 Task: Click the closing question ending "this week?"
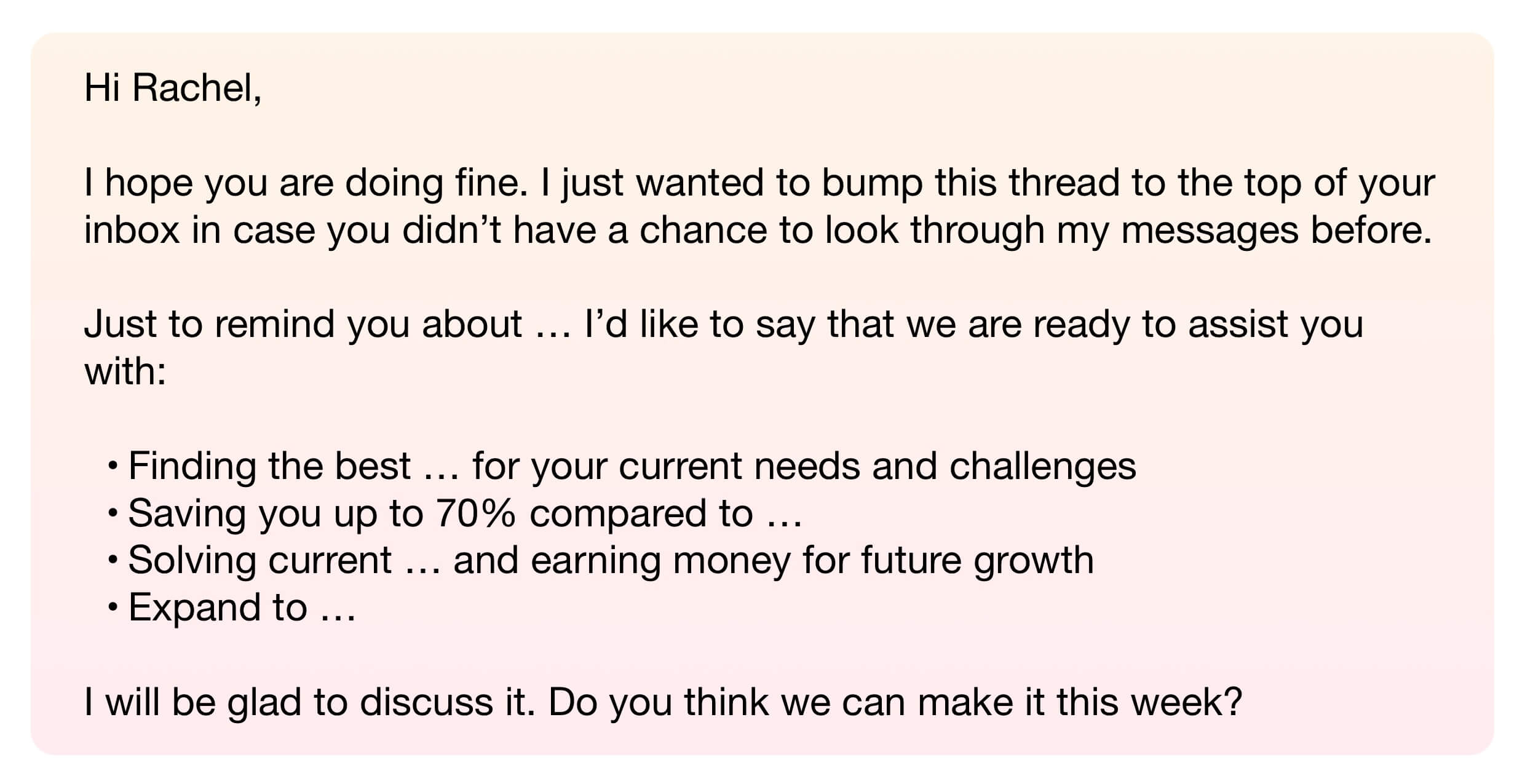pos(895,702)
